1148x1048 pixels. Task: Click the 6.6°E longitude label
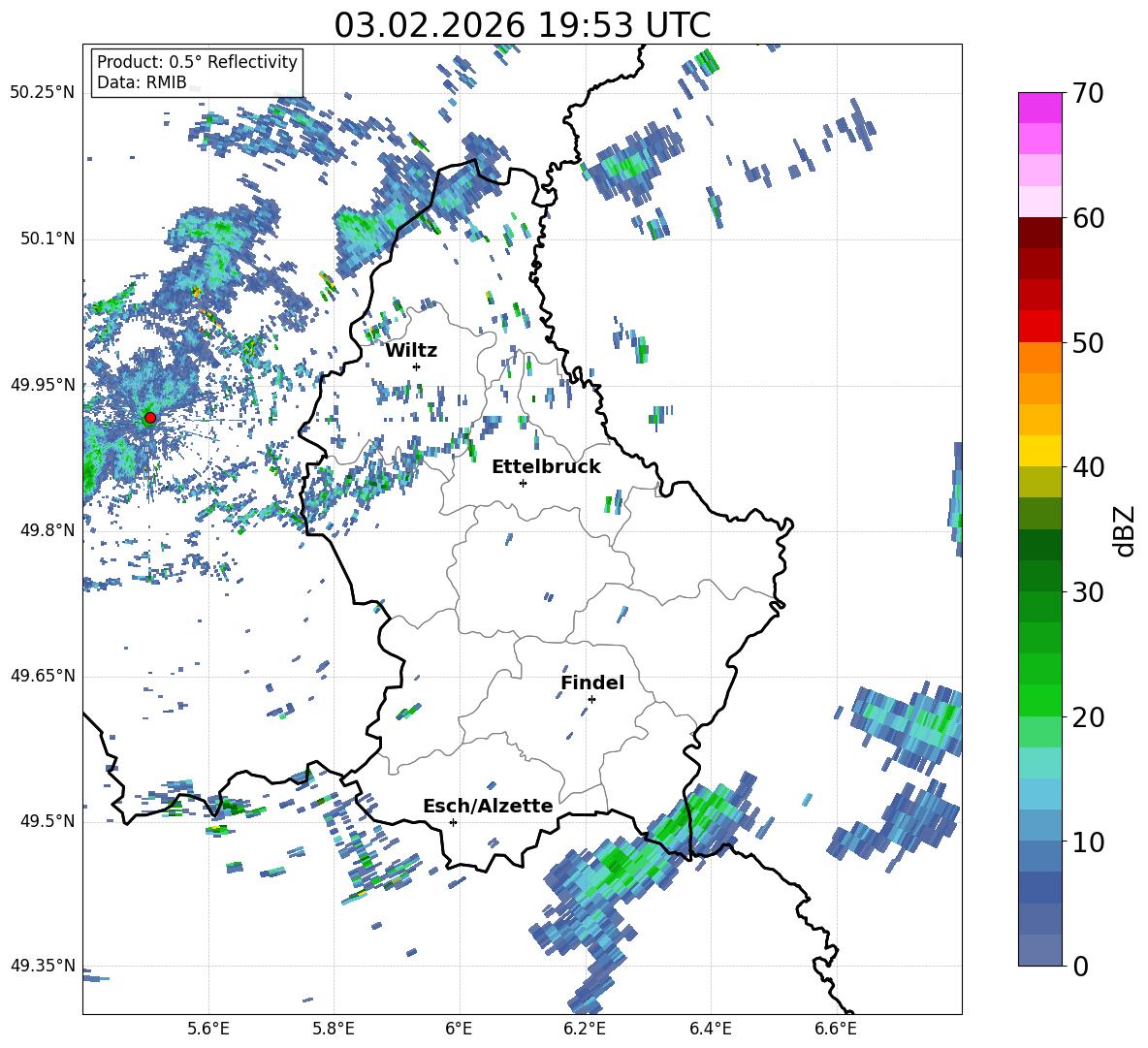click(x=836, y=1029)
